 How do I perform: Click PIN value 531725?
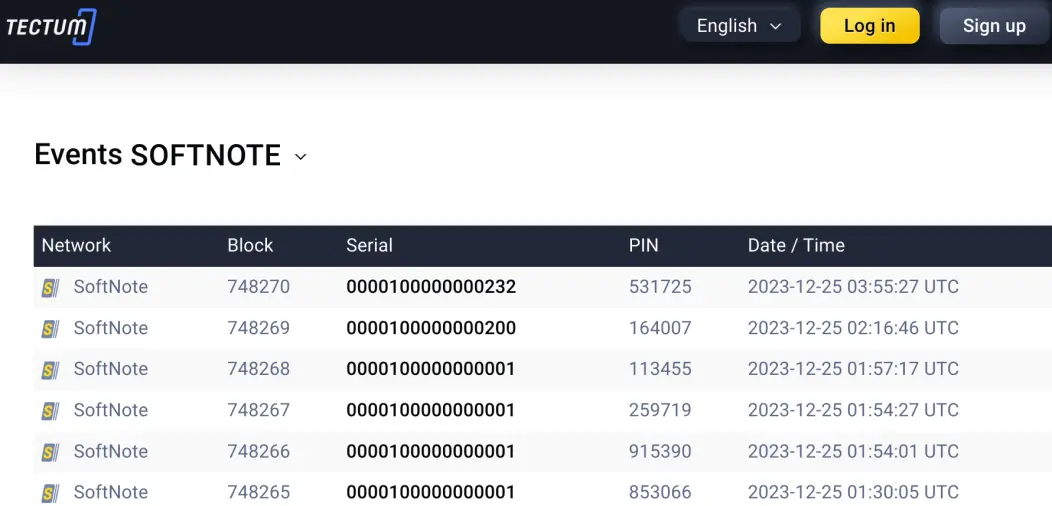[660, 287]
